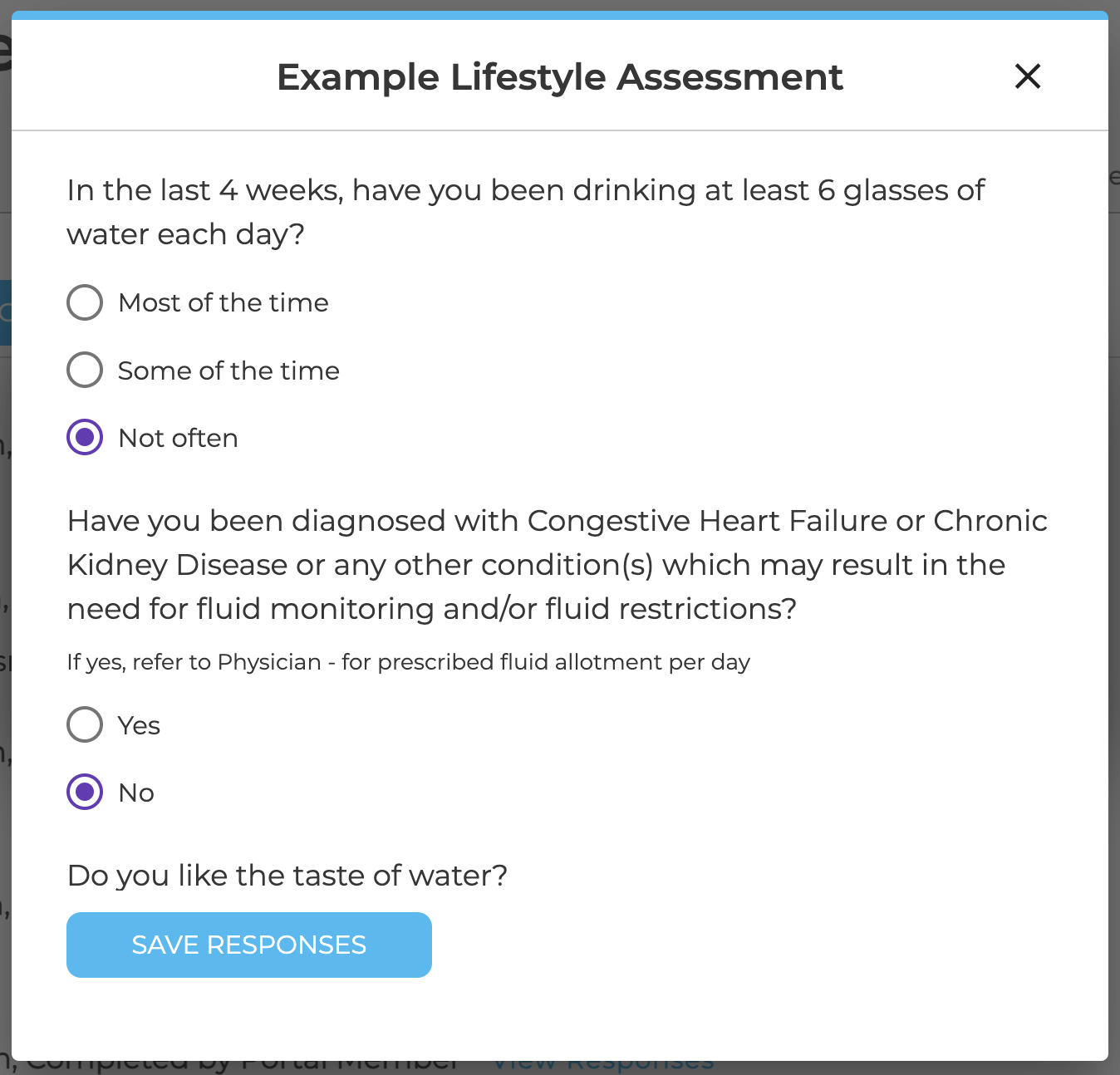1120x1075 pixels.
Task: Select the 'Not often' radio button
Action: pos(84,437)
